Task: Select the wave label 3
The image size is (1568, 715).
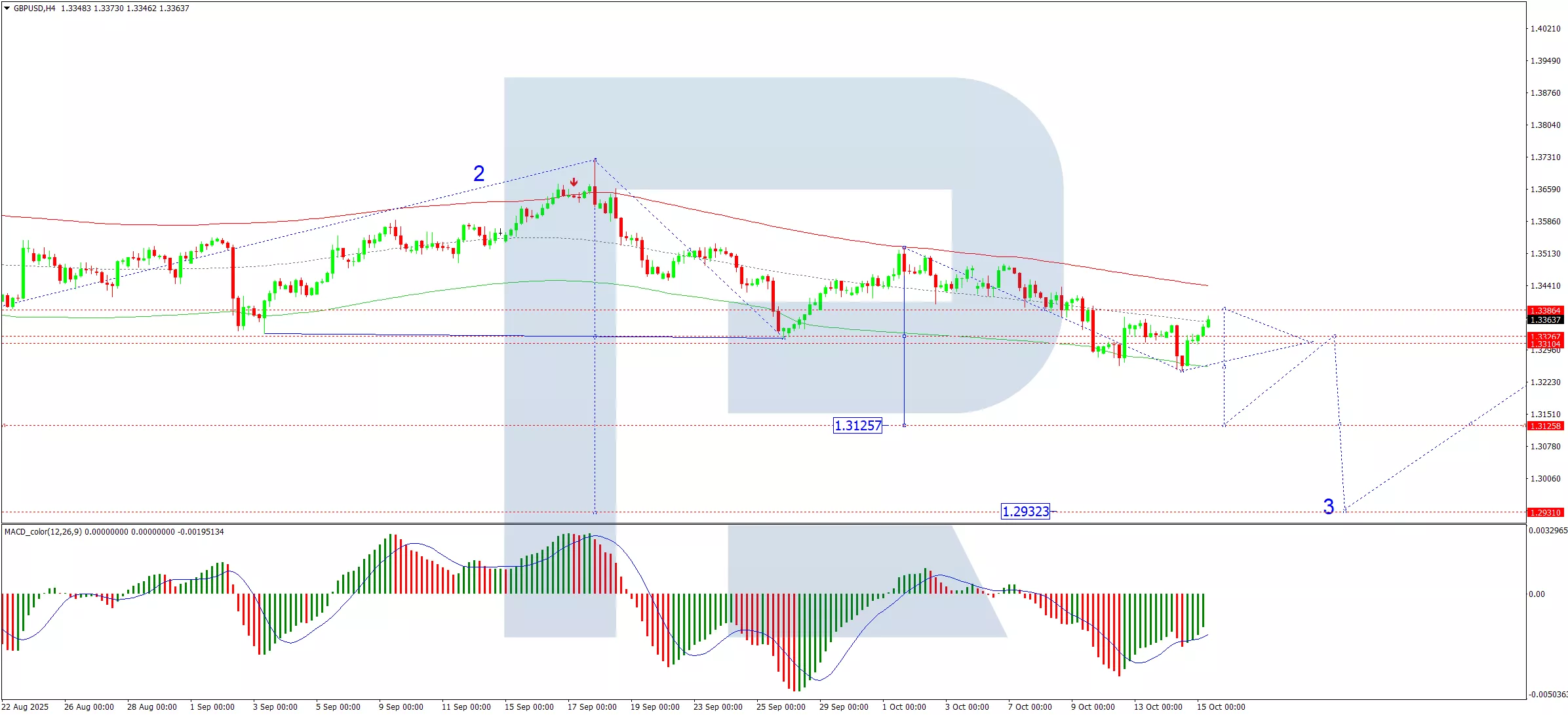Action: coord(1328,506)
